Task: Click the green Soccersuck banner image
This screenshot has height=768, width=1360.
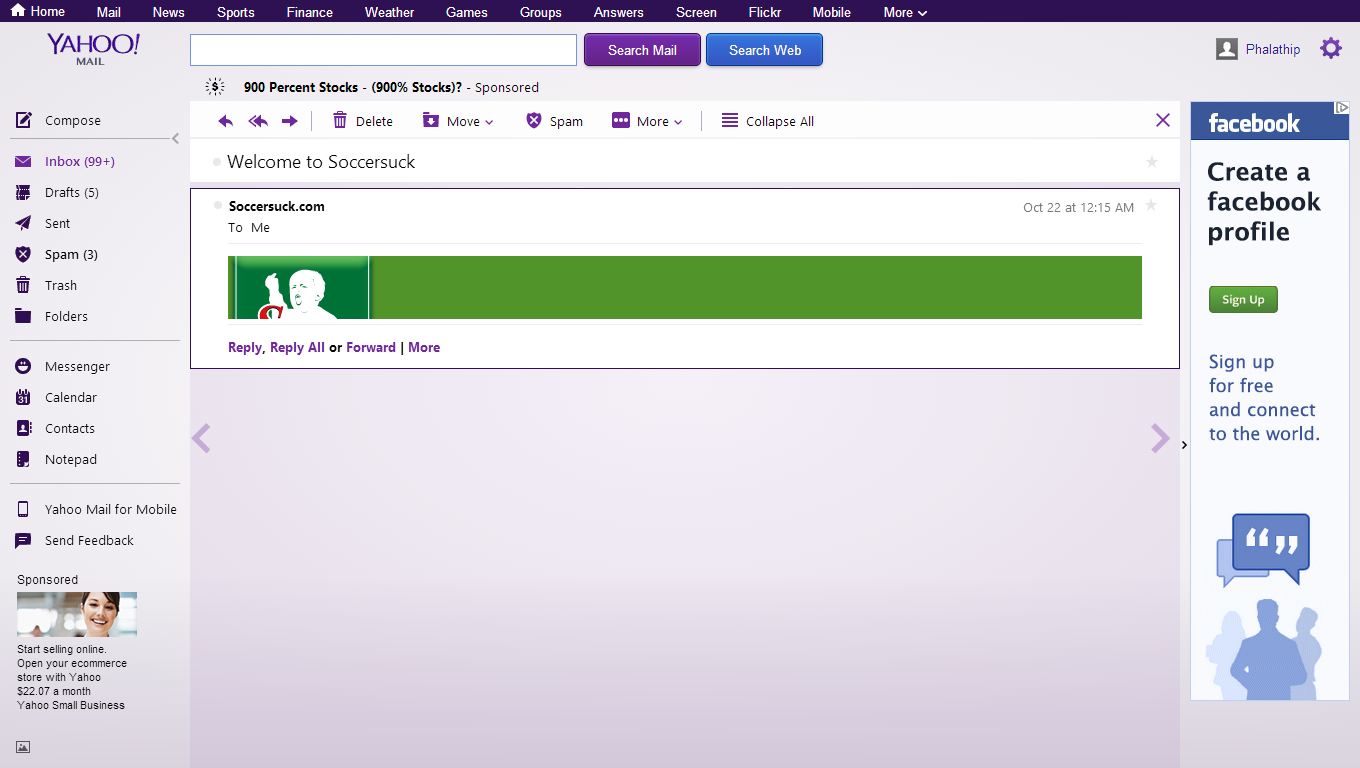Action: [x=685, y=287]
